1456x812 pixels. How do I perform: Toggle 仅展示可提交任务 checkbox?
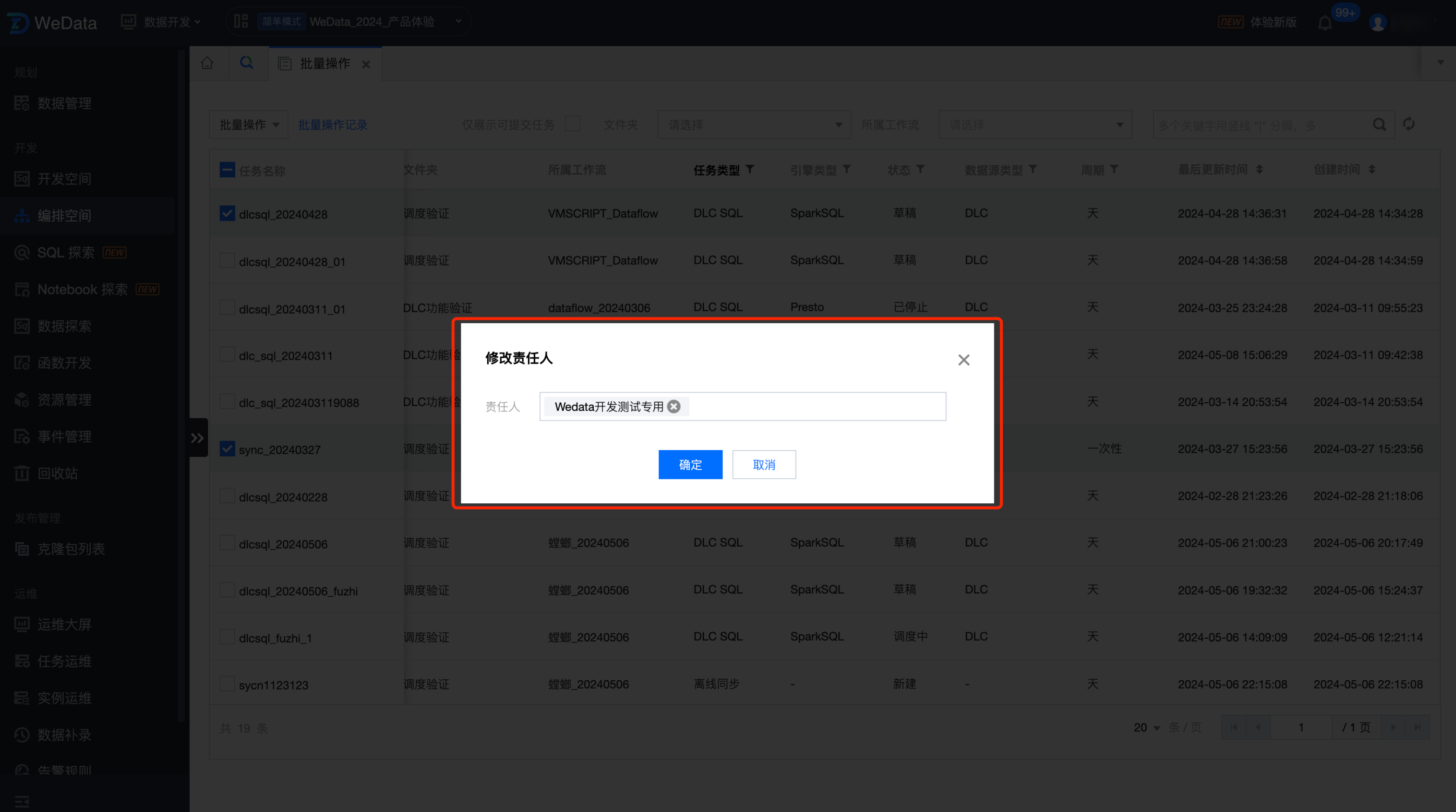[x=572, y=124]
